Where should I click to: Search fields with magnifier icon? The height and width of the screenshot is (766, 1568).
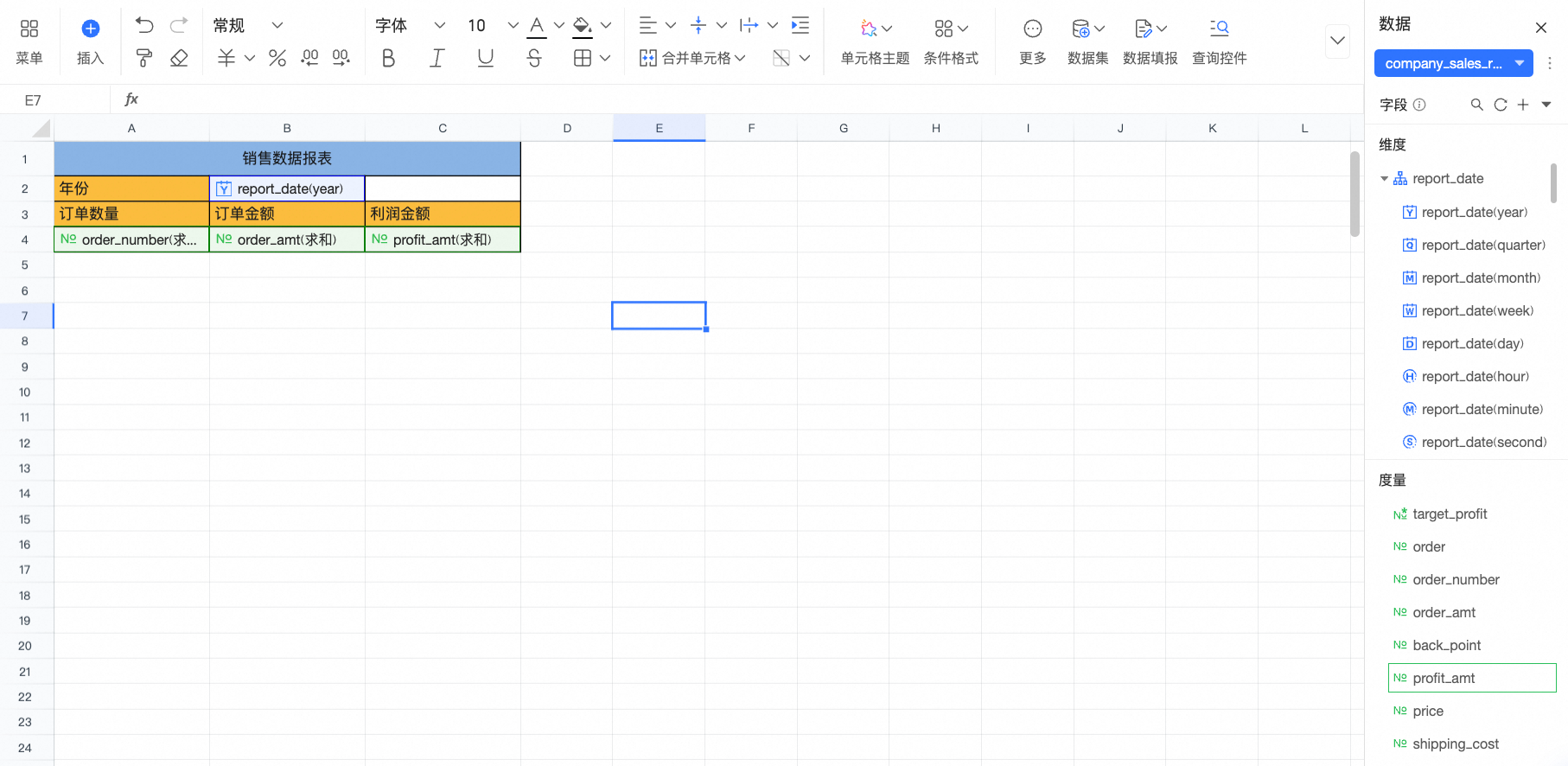[x=1477, y=105]
